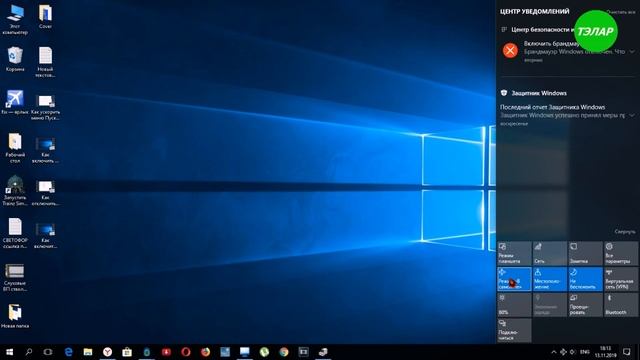
Task: Open taskbar search magnifier
Action: click(x=29, y=352)
